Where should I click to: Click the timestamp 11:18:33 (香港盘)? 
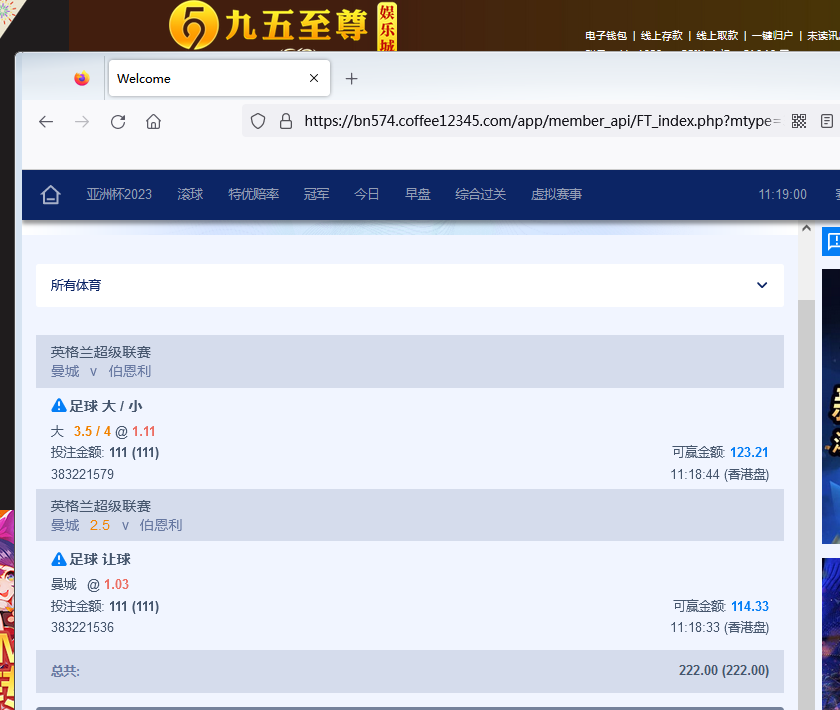click(x=719, y=627)
